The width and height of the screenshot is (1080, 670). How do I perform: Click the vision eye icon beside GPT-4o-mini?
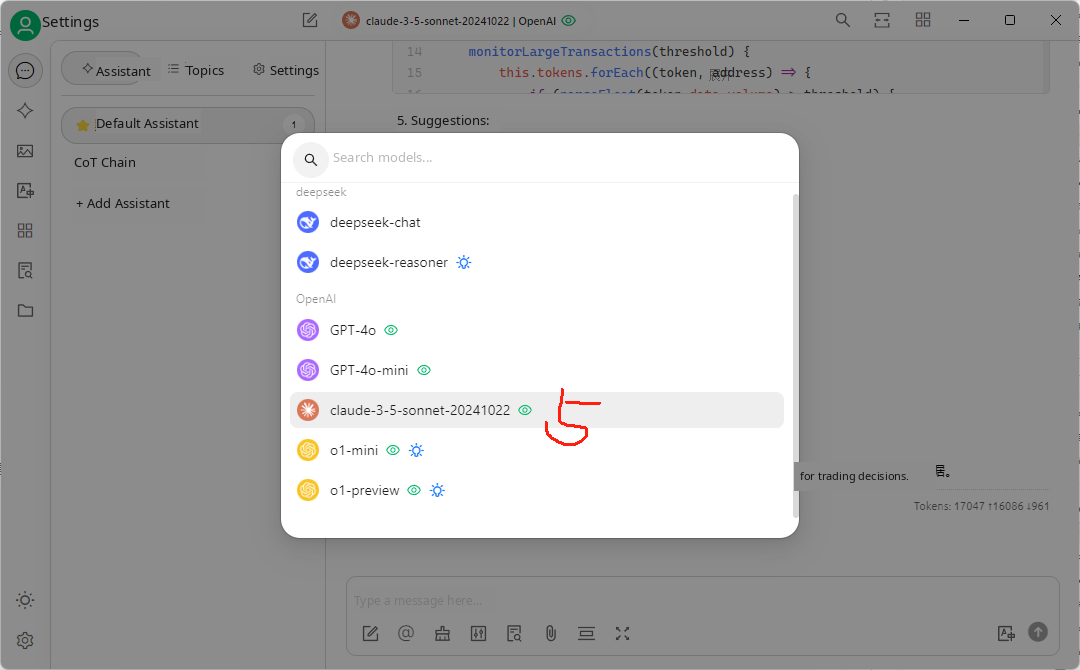coord(424,370)
